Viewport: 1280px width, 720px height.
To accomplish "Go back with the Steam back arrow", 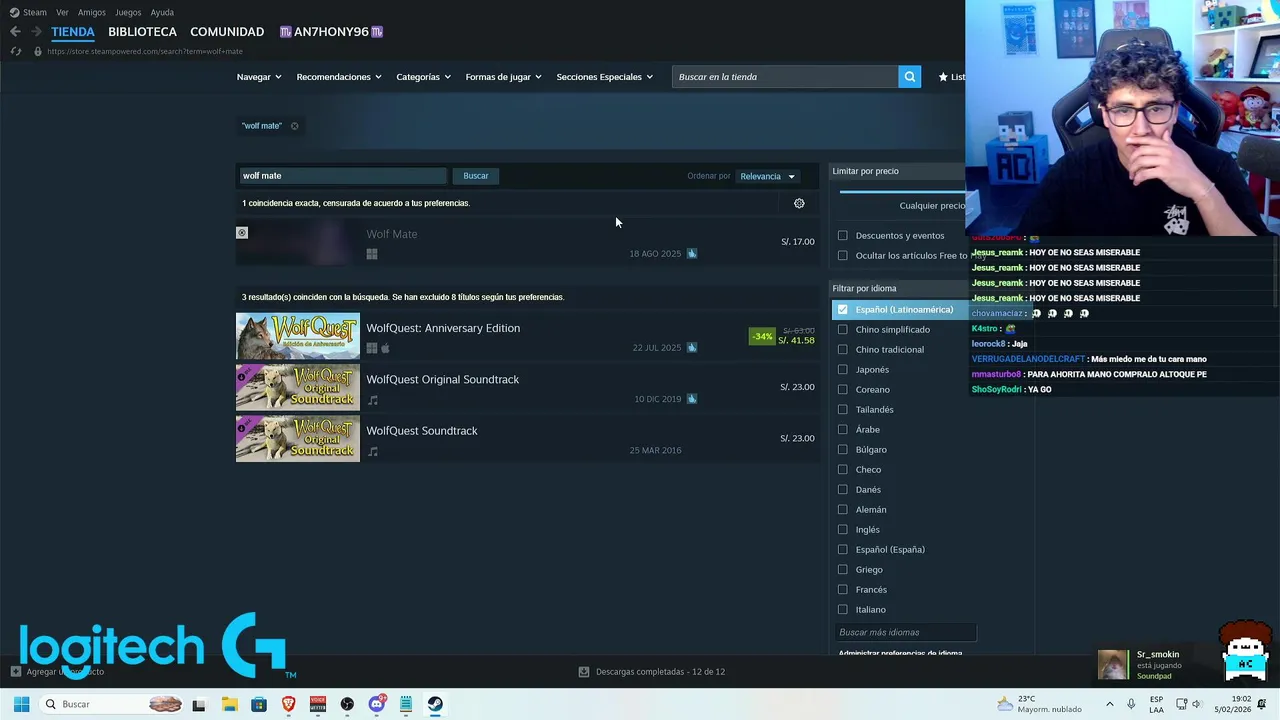I will coord(15,32).
